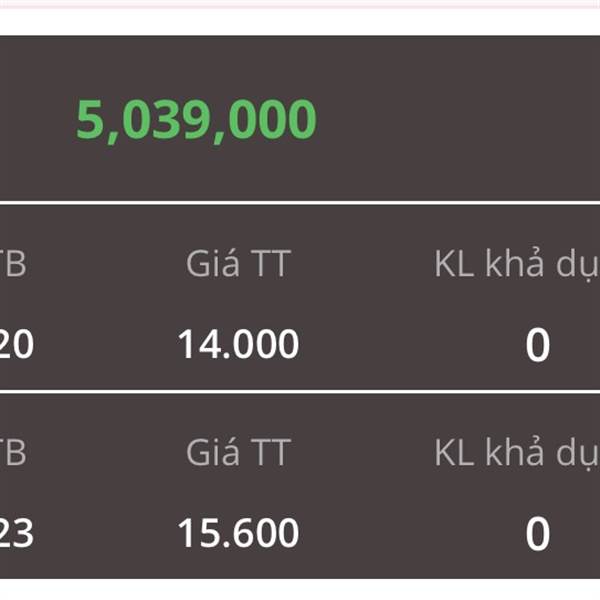Select the average price value ending in 23

16,533
